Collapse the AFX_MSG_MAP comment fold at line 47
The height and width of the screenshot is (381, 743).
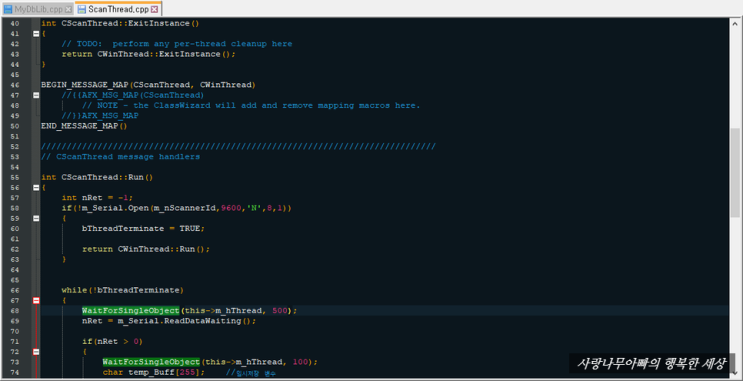(x=36, y=95)
